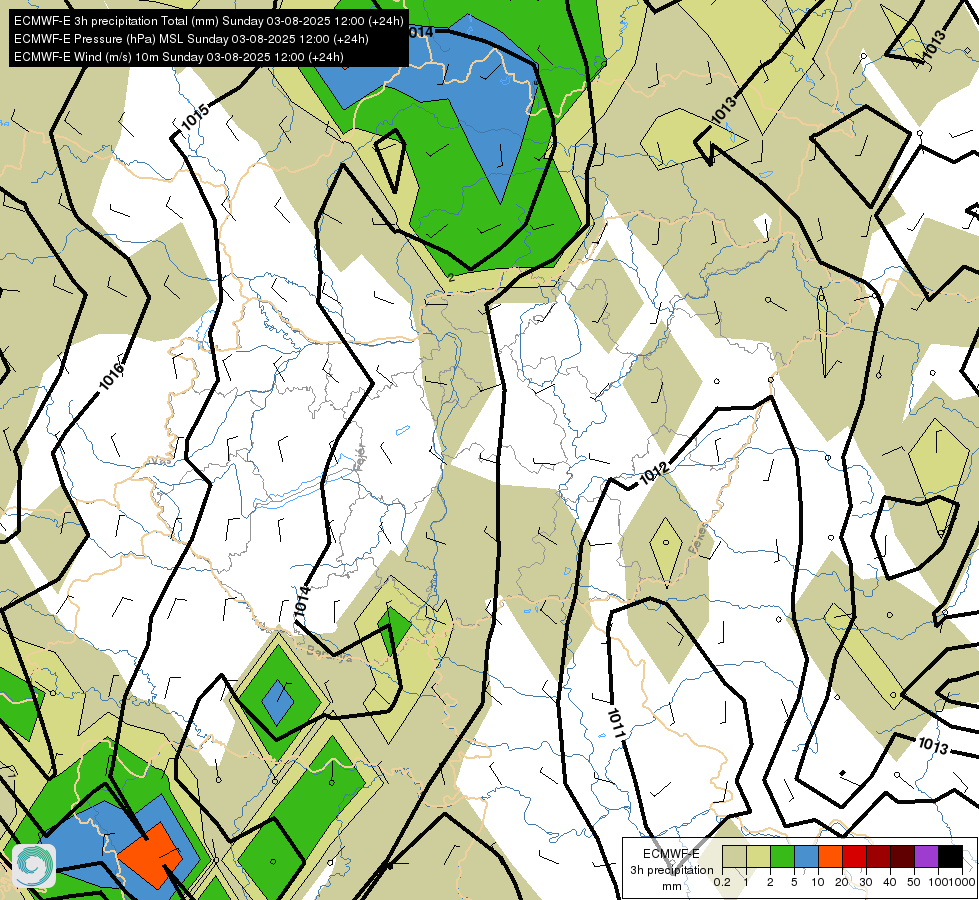
Task: Click the legend unit label 'mm'
Action: (x=672, y=886)
